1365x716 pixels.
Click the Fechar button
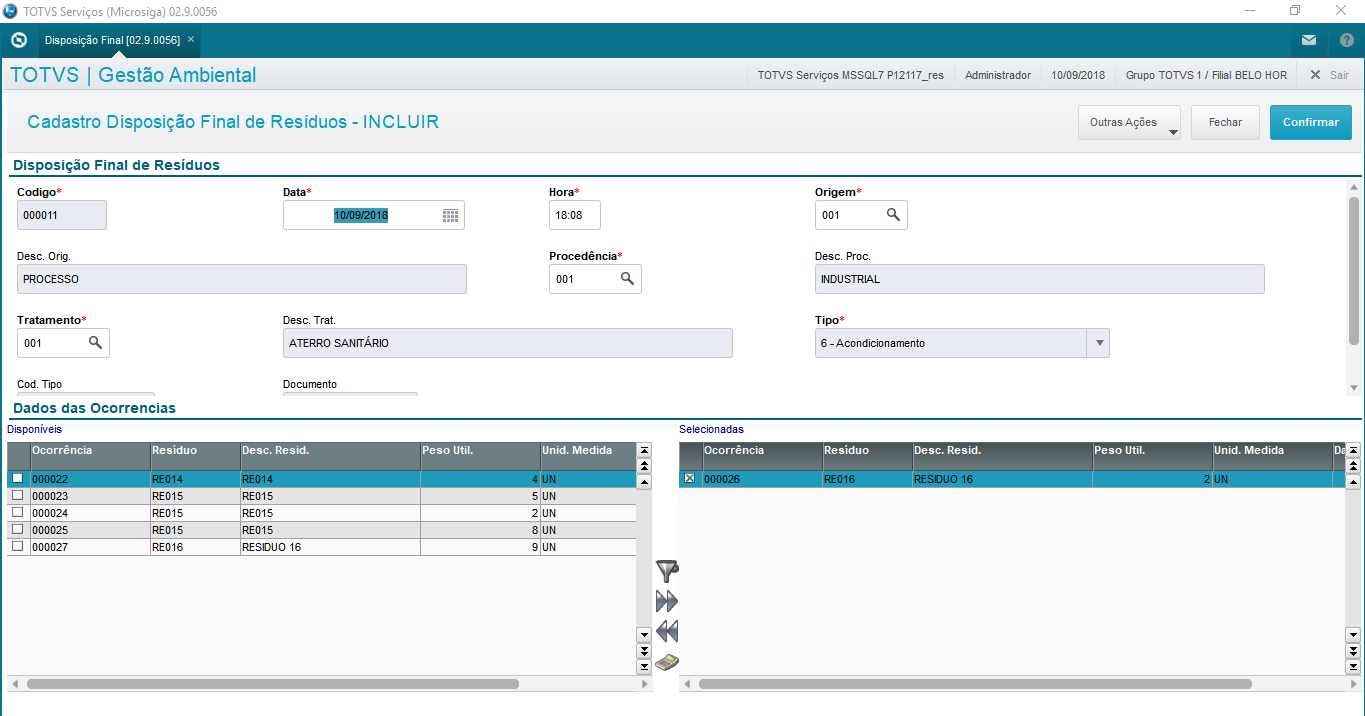[x=1225, y=122]
